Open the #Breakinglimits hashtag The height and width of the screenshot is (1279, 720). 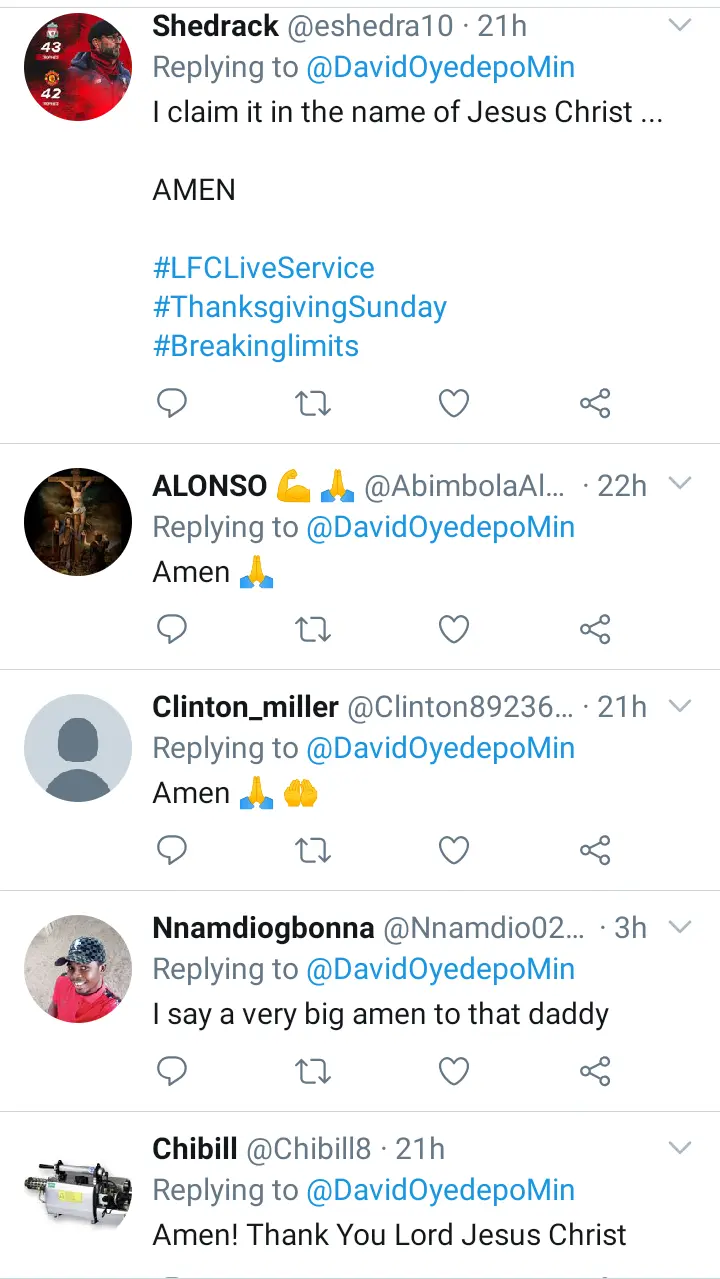(x=255, y=346)
